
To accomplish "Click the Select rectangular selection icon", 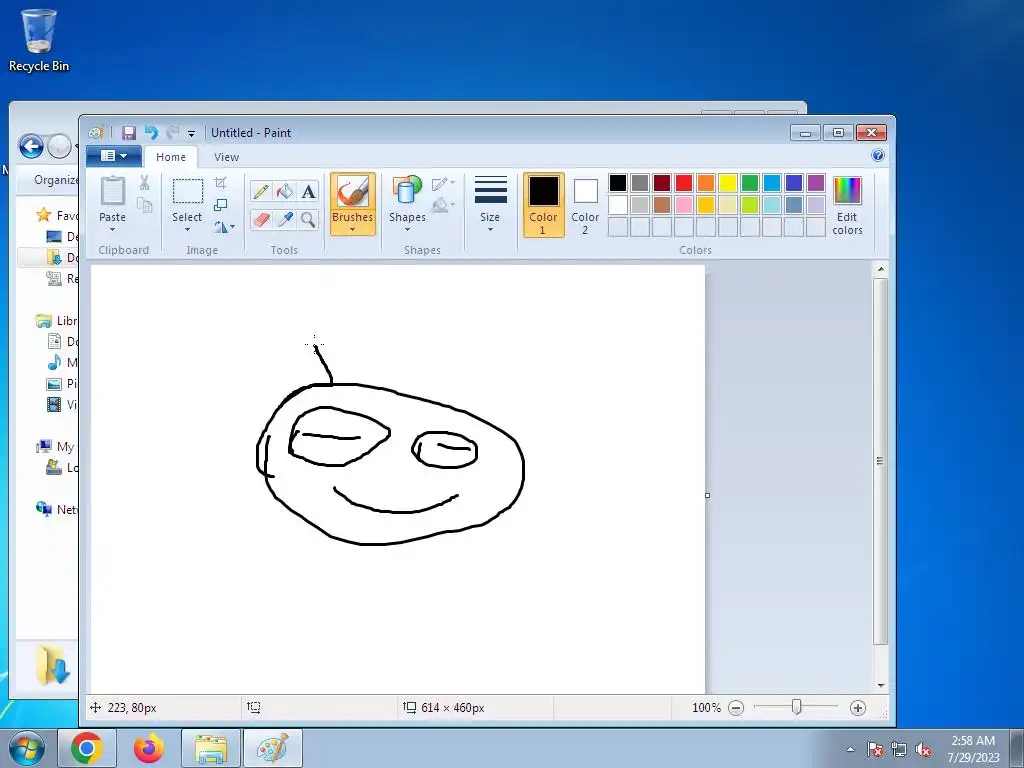I will pos(187,192).
